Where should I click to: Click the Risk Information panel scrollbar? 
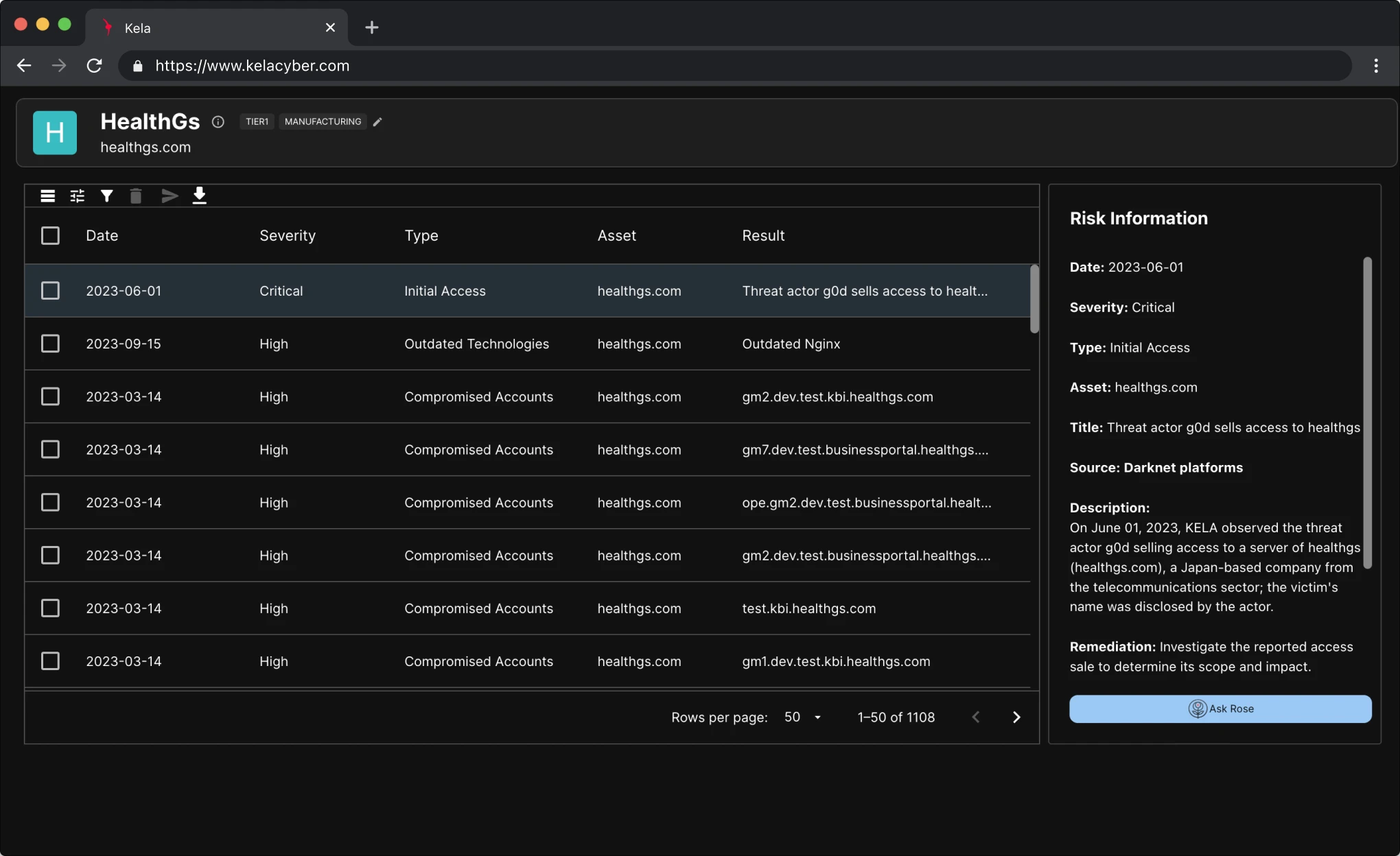[x=1367, y=413]
